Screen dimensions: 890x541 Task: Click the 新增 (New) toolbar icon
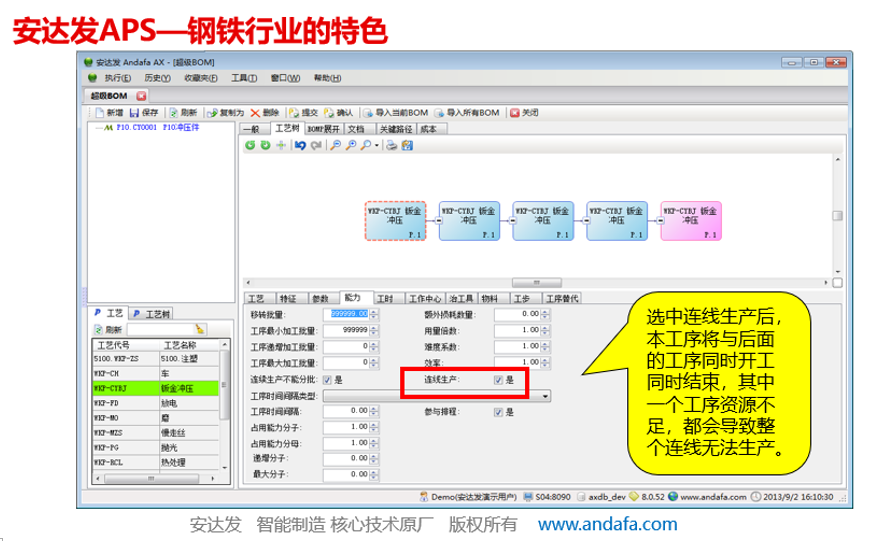point(99,113)
